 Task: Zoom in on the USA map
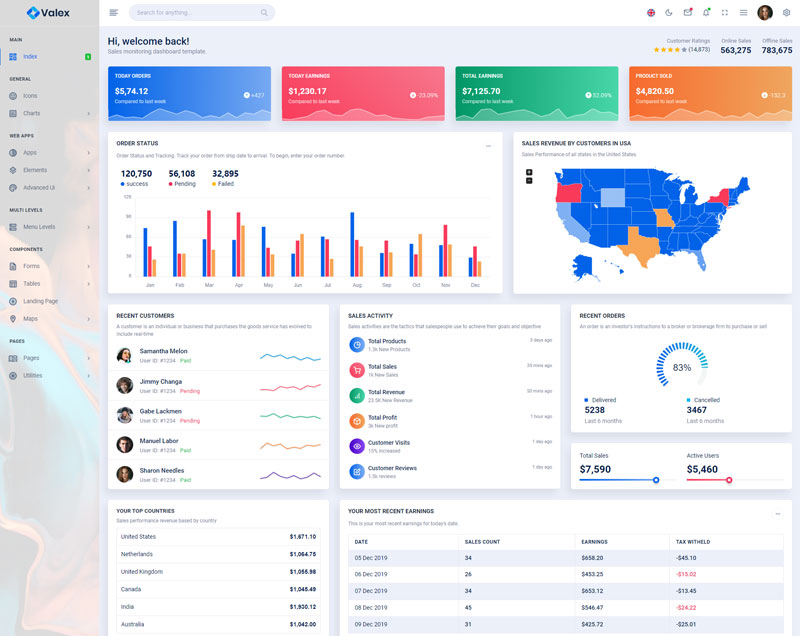(x=529, y=172)
